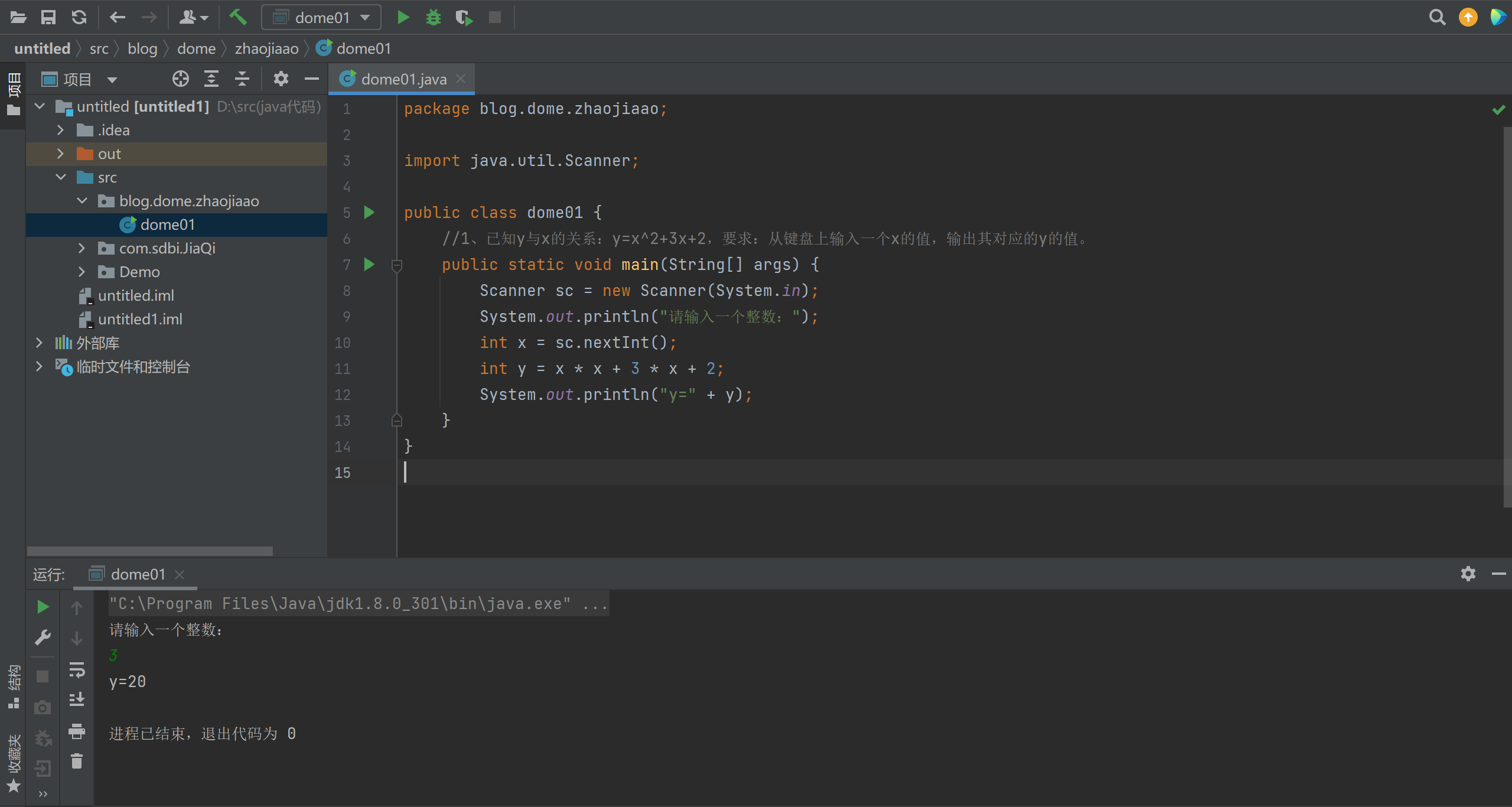Click the Build project hammer icon
Image resolution: width=1512 pixels, height=807 pixels.
(x=238, y=17)
